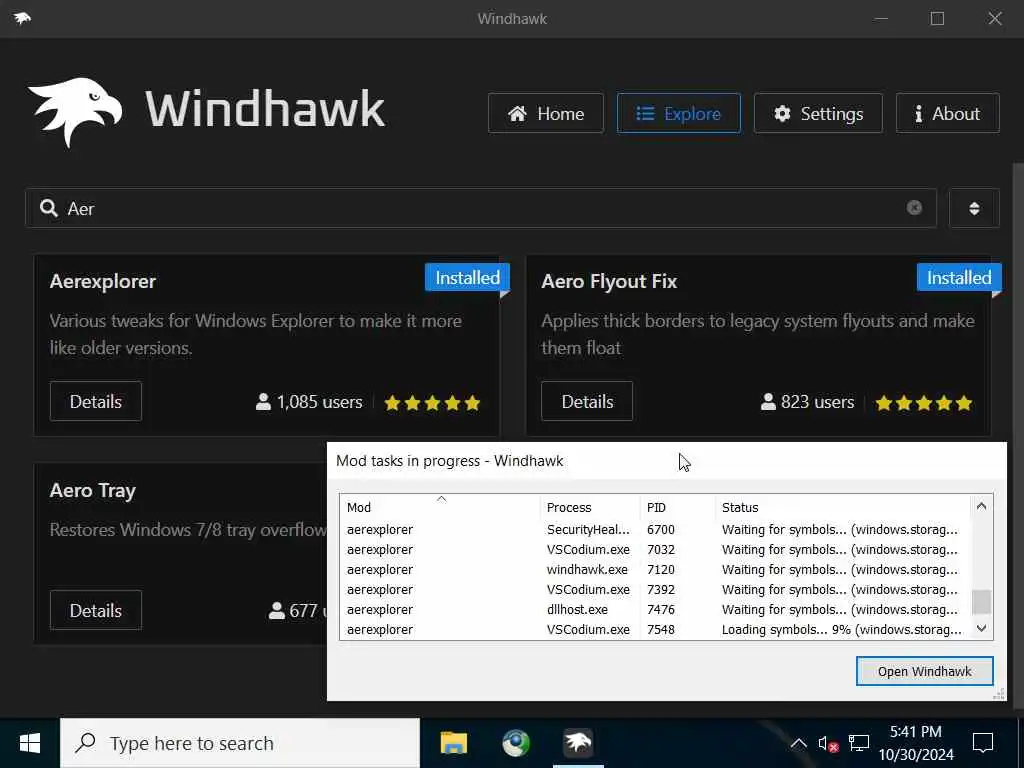
Task: Open the sort order dropdown
Action: coord(974,208)
